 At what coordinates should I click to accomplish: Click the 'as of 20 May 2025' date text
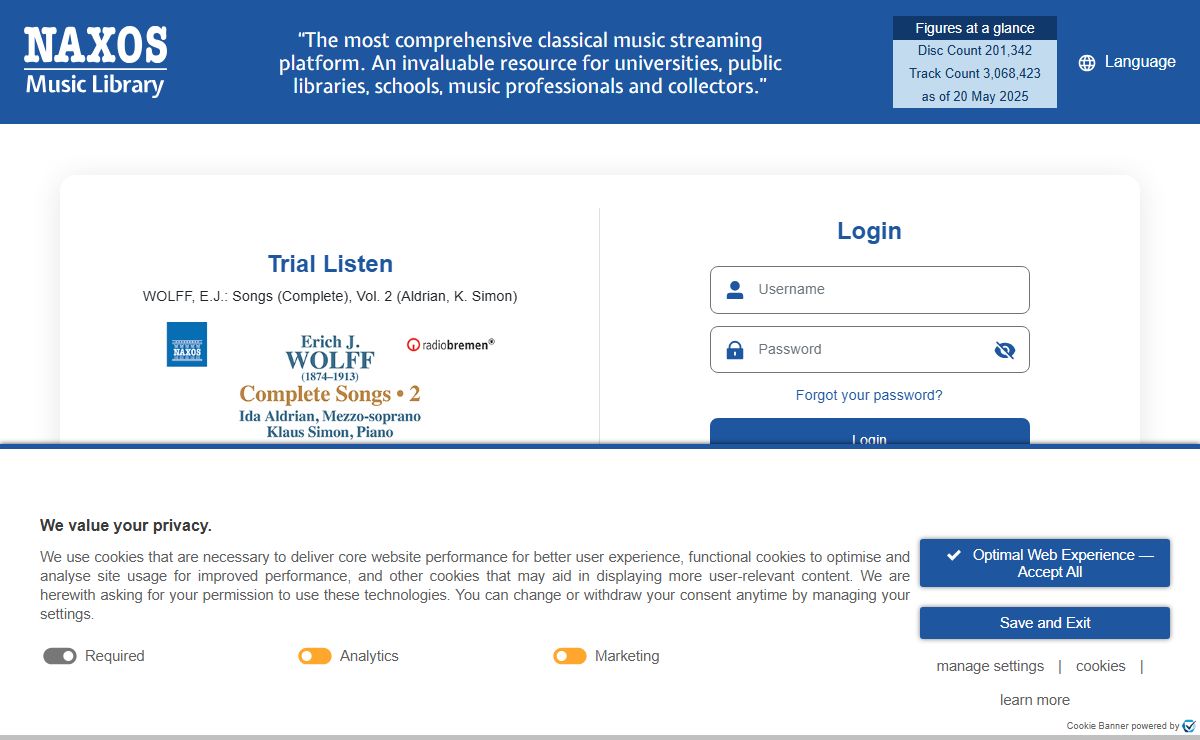pos(975,97)
